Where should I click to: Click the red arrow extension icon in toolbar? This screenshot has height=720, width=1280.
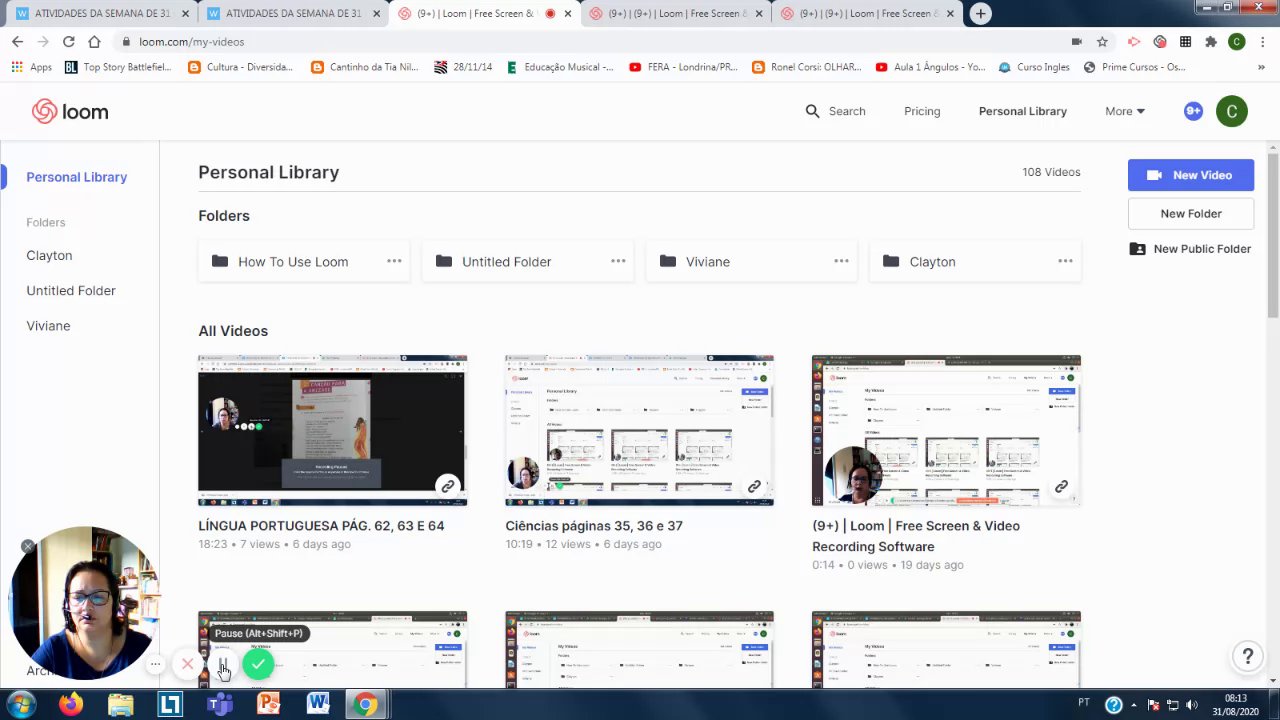tap(1134, 42)
